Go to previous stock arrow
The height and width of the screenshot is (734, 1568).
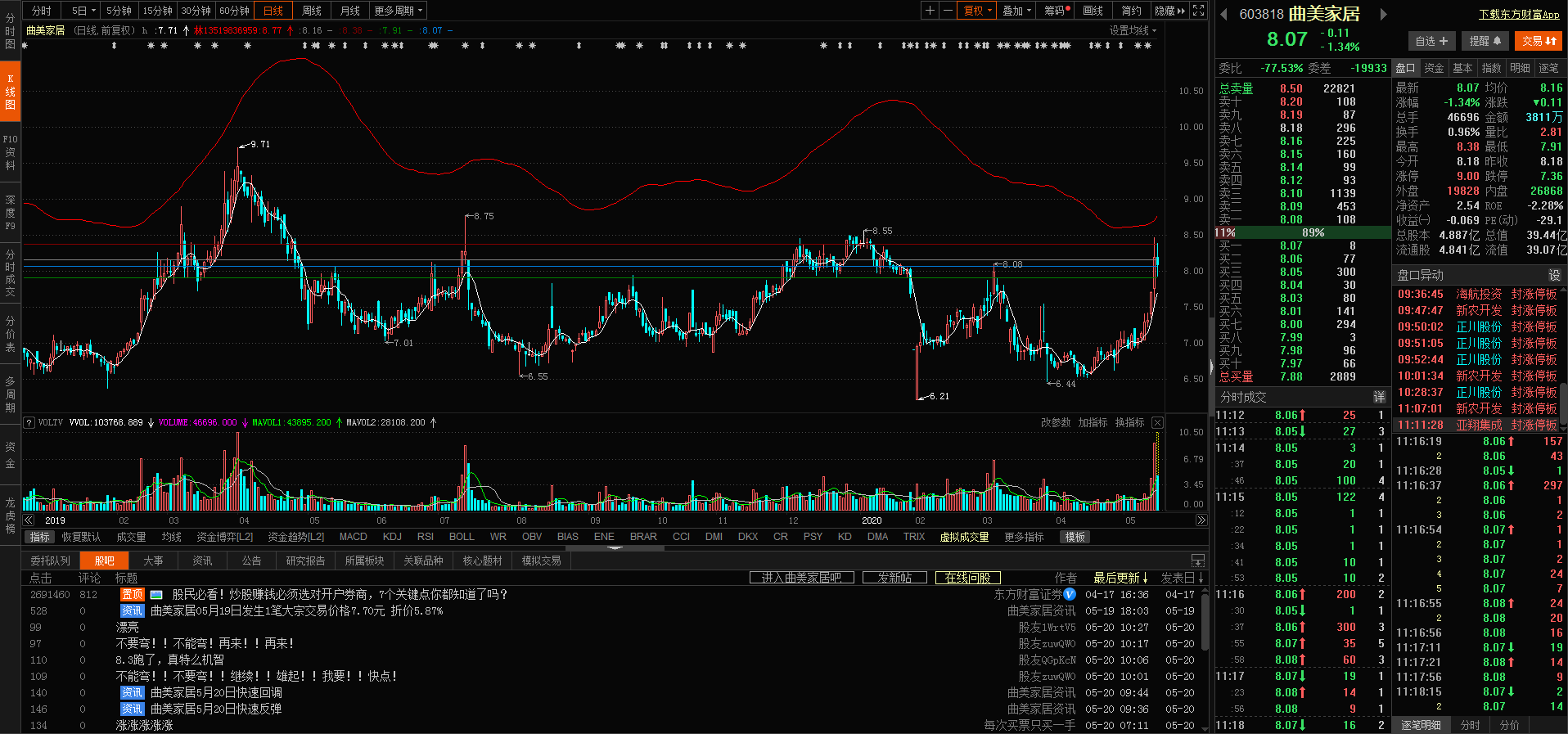pyautogui.click(x=1223, y=14)
